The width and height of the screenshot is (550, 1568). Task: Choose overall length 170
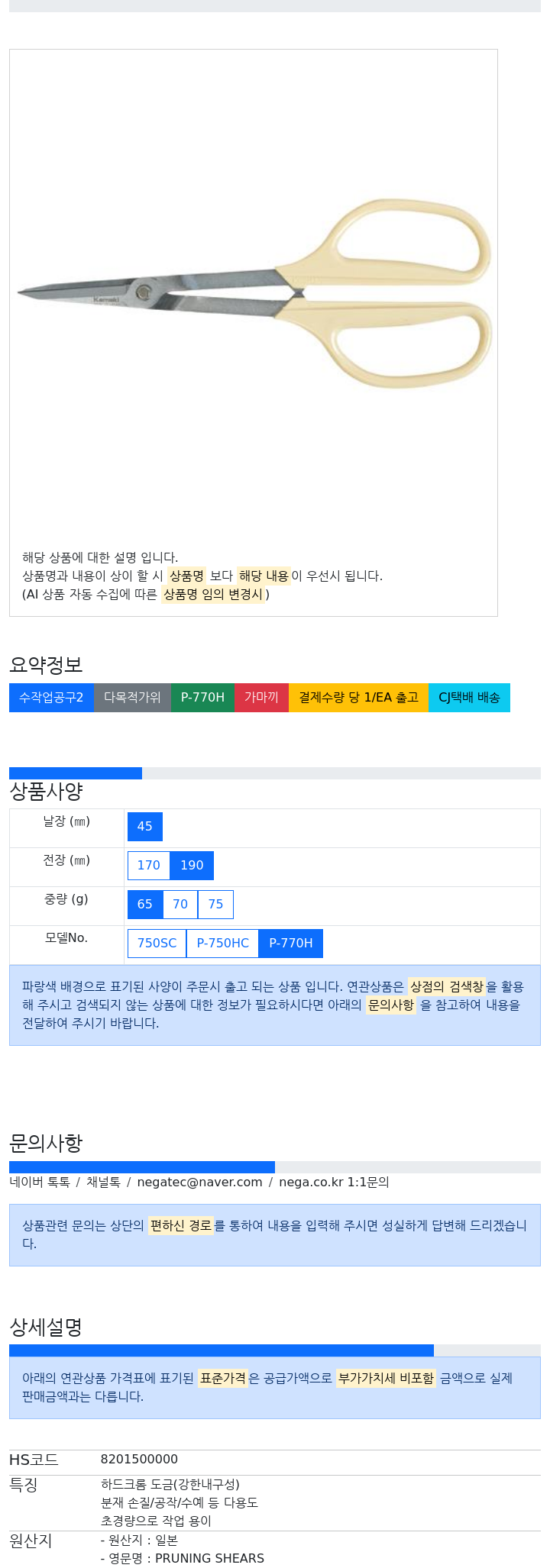[x=148, y=866]
